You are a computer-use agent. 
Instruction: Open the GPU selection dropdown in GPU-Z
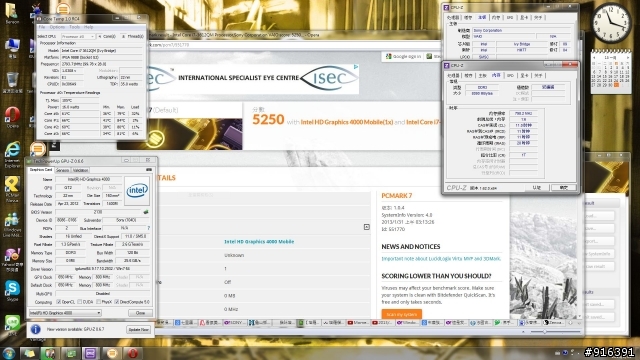tap(65, 313)
